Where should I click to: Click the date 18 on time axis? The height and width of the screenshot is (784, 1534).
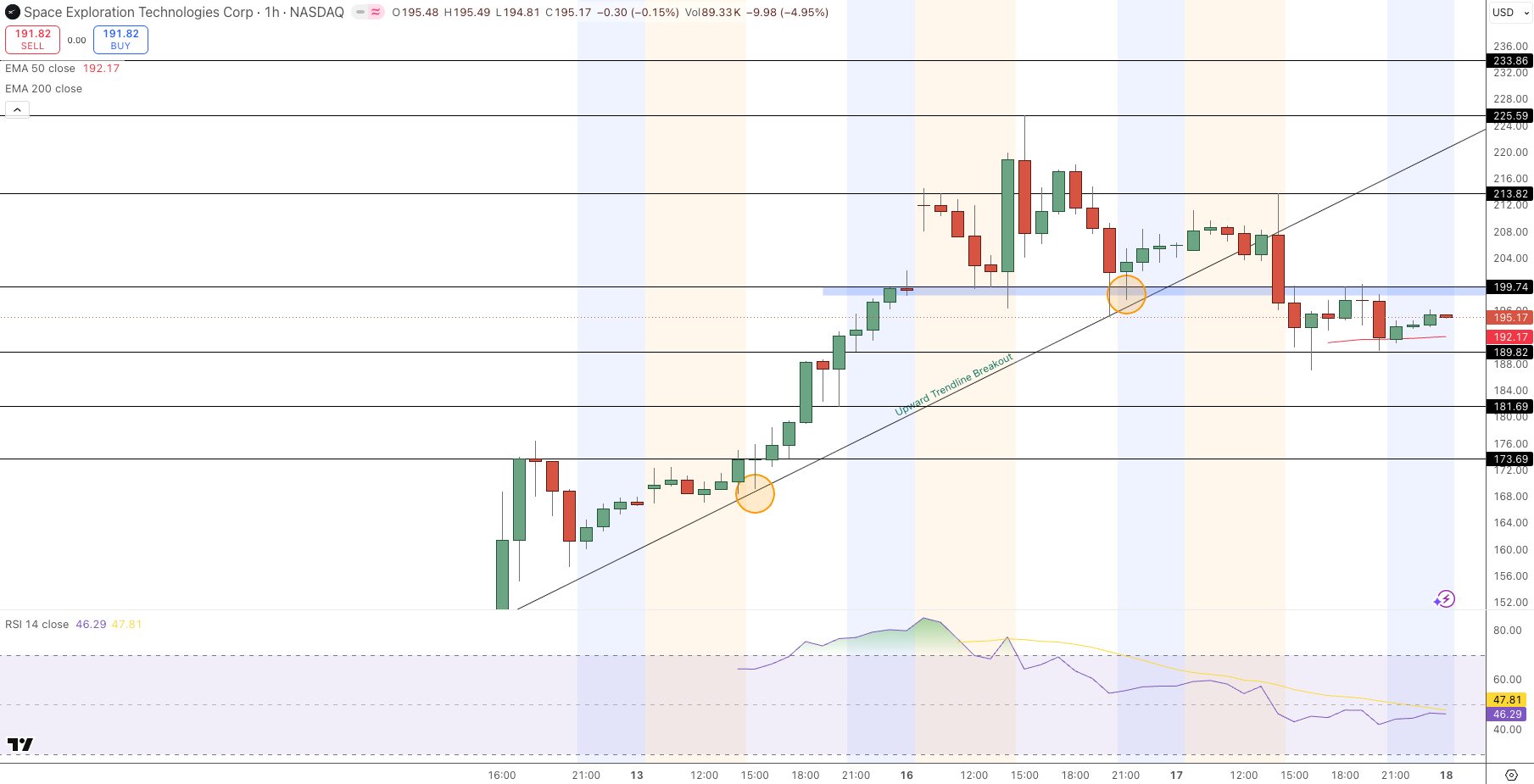(x=1446, y=776)
